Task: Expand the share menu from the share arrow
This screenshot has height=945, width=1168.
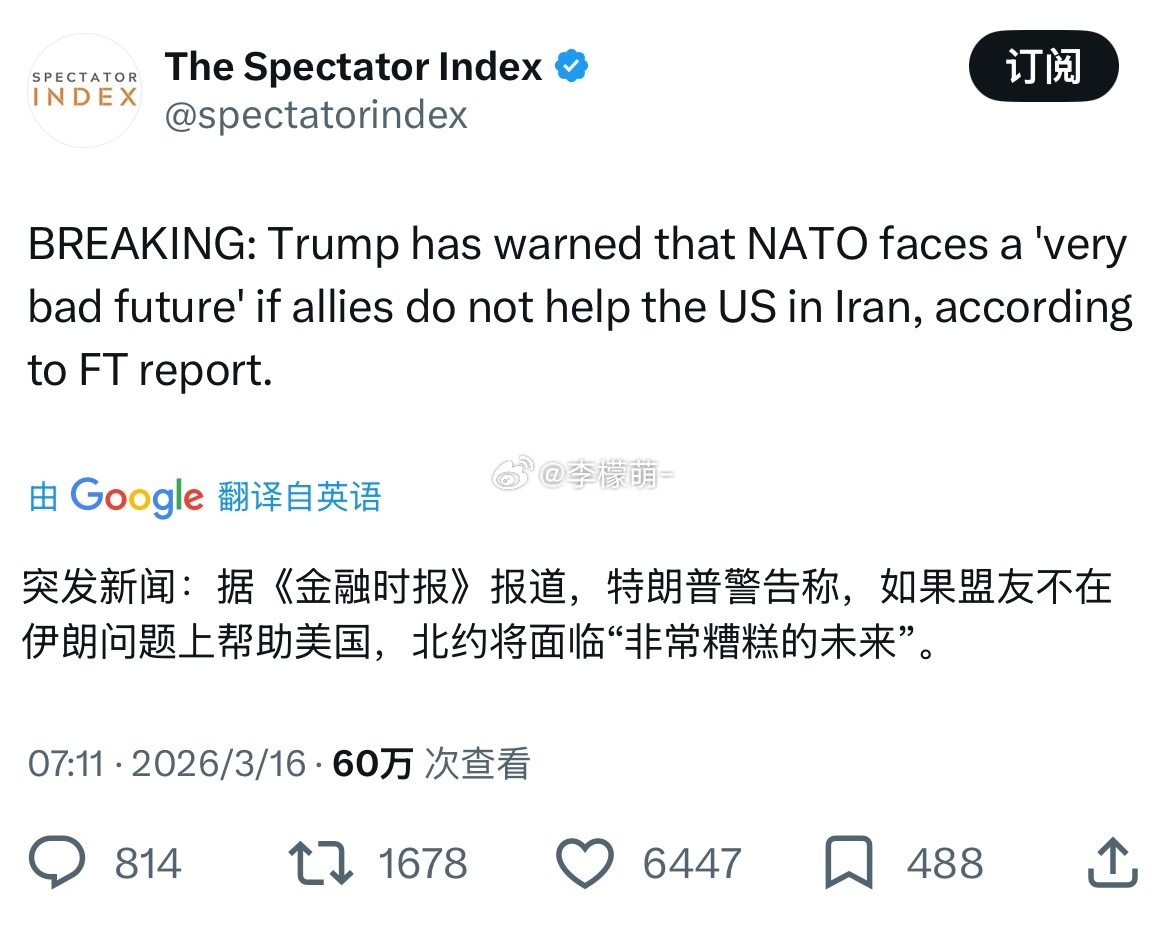Action: 1110,862
